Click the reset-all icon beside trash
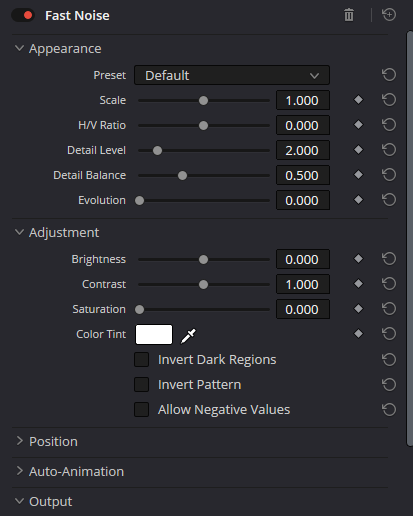The height and width of the screenshot is (516, 413). (x=389, y=15)
